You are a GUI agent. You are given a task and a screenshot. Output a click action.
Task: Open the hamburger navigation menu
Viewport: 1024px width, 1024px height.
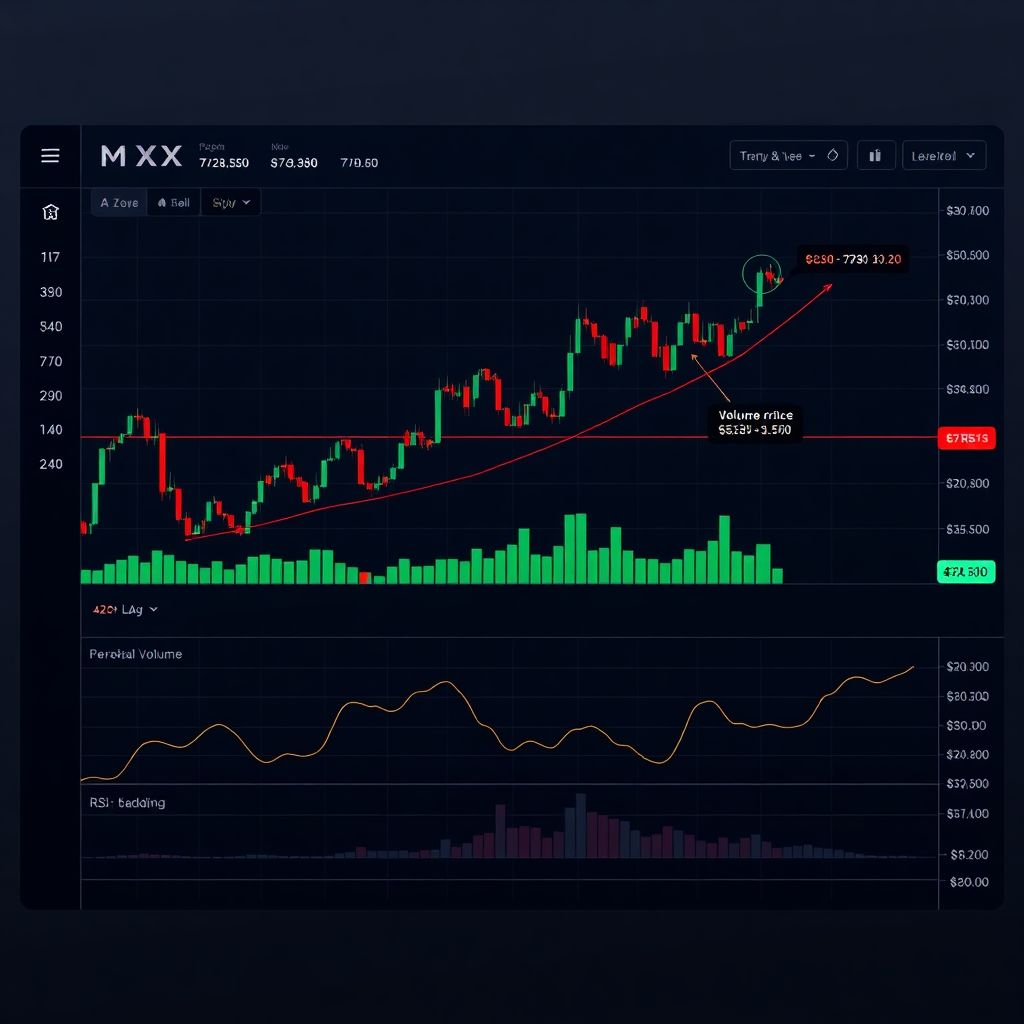(49, 156)
